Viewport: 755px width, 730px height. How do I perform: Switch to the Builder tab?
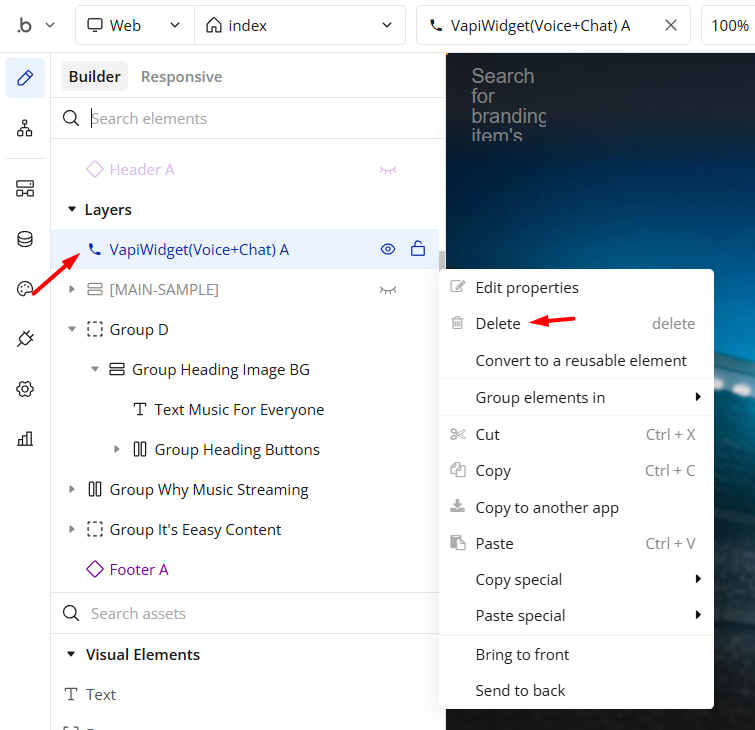click(x=94, y=76)
